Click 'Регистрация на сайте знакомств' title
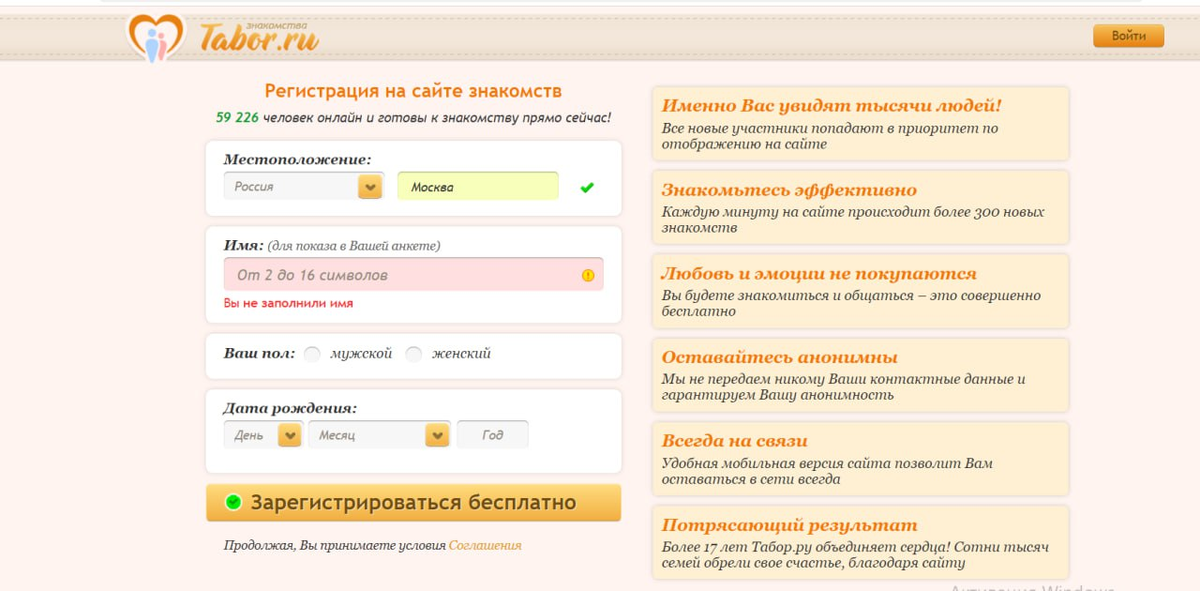1200x591 pixels. click(413, 91)
